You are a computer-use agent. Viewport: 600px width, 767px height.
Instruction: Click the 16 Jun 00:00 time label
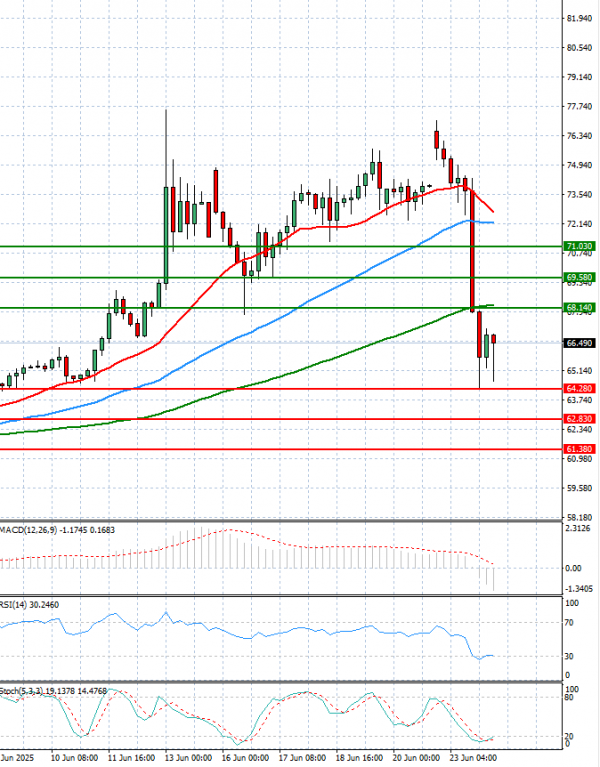[245, 758]
